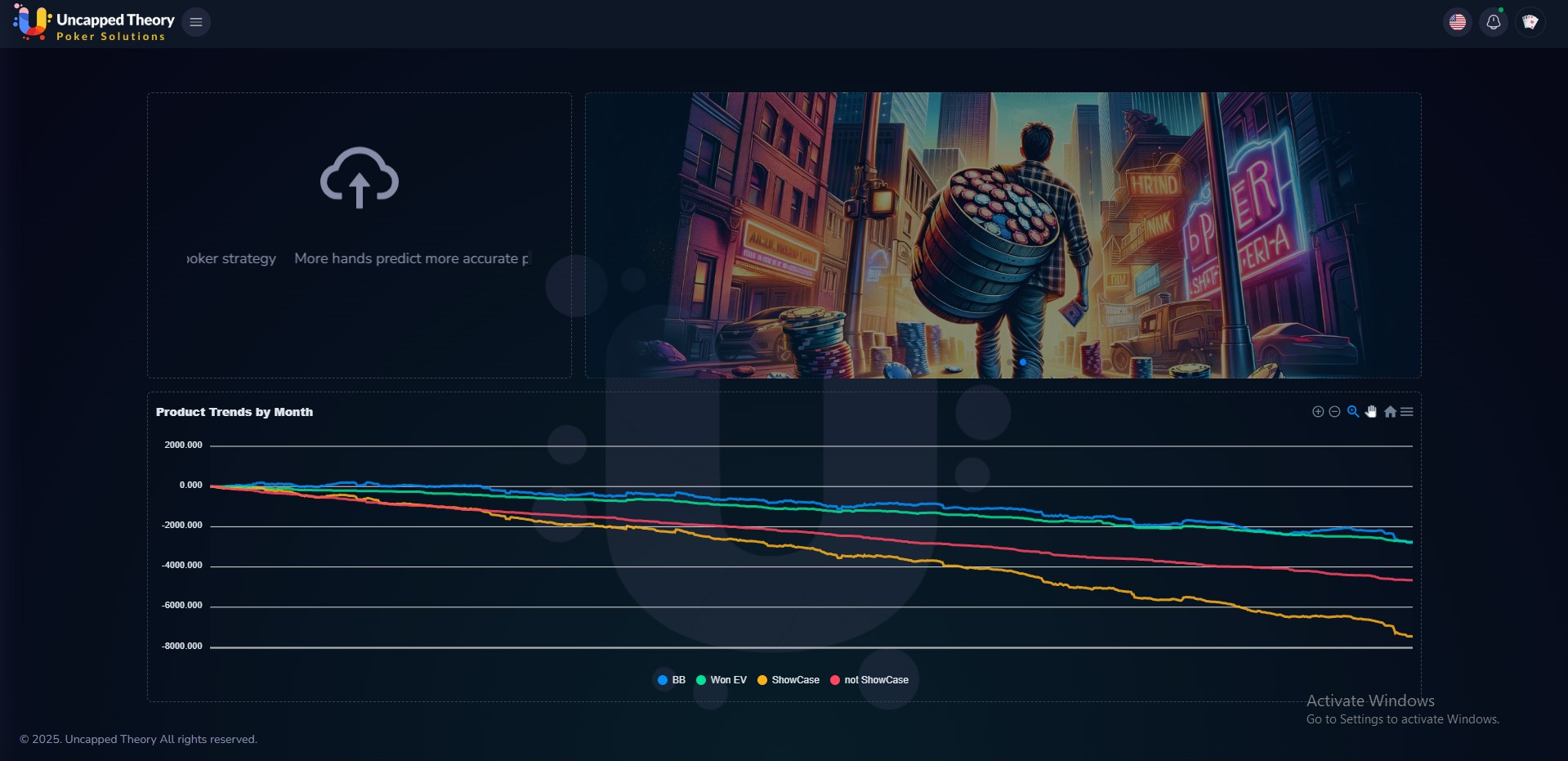Click the red not ShowCase legend marker
This screenshot has height=761, width=1568.
835,680
